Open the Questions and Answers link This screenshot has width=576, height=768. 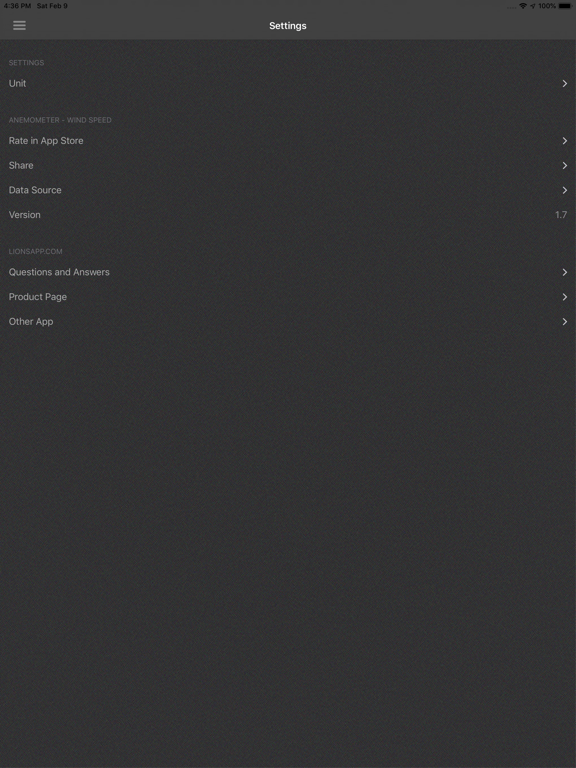[x=288, y=272]
